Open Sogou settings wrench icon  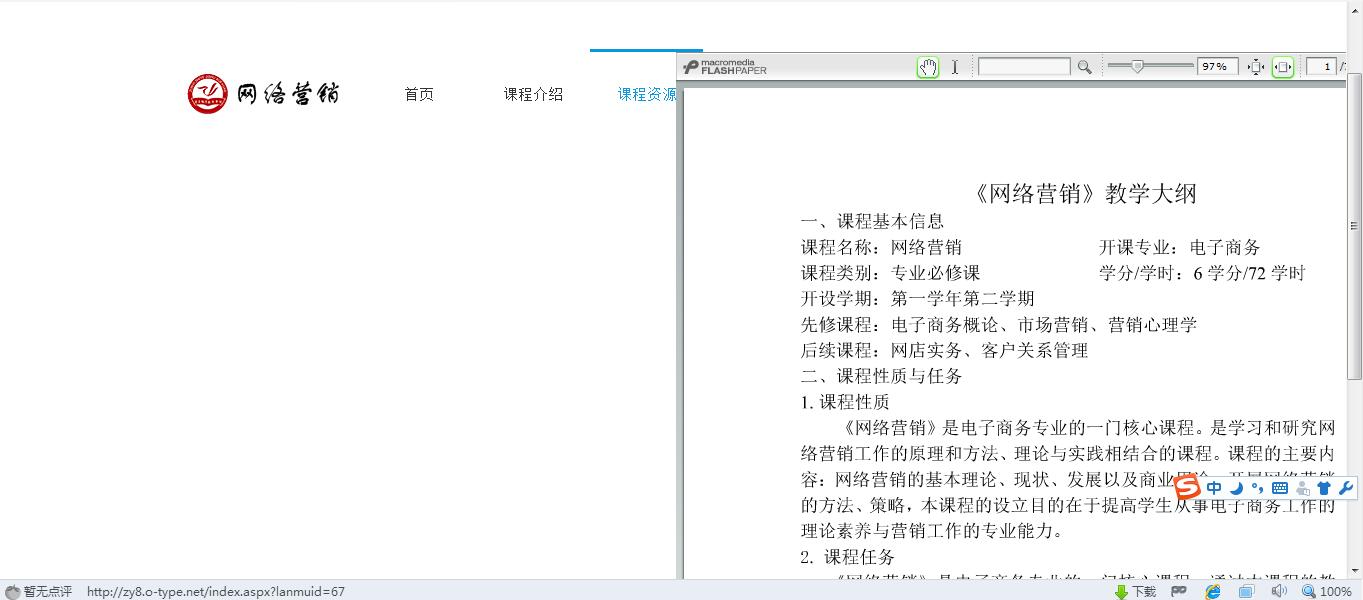[1345, 488]
